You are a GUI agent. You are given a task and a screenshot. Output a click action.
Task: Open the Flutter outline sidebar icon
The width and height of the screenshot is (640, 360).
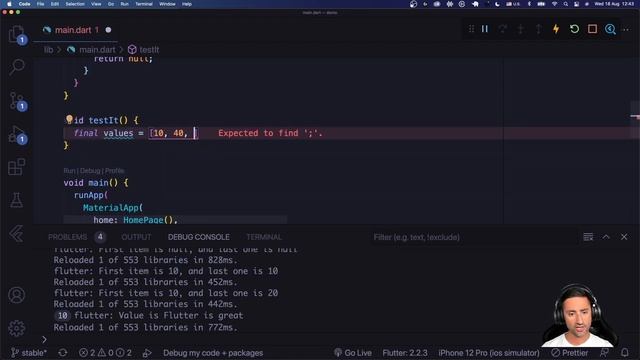[x=16, y=234]
